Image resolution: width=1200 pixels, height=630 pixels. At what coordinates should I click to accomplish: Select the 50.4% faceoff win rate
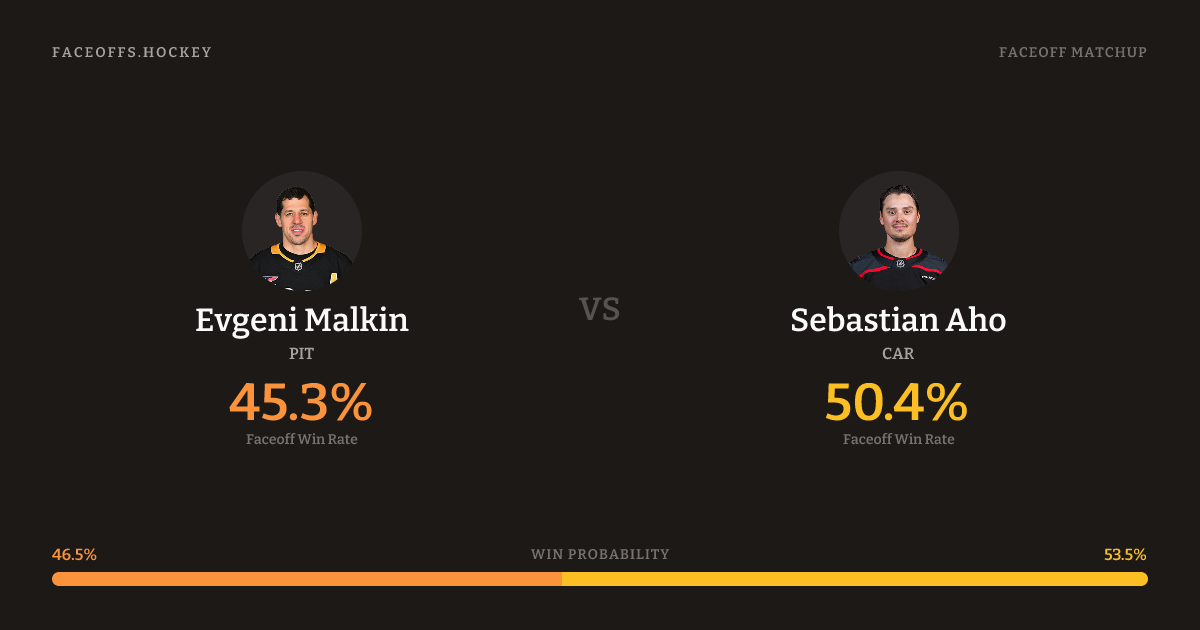897,403
